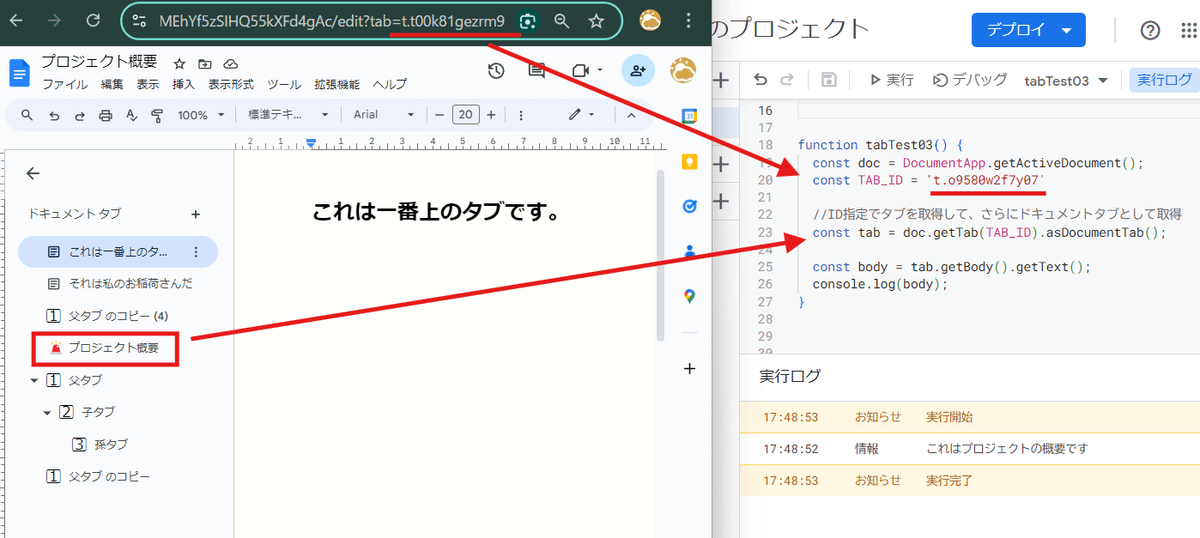The width and height of the screenshot is (1200, 538).
Task: Select the paint format tool
Action: 156,115
